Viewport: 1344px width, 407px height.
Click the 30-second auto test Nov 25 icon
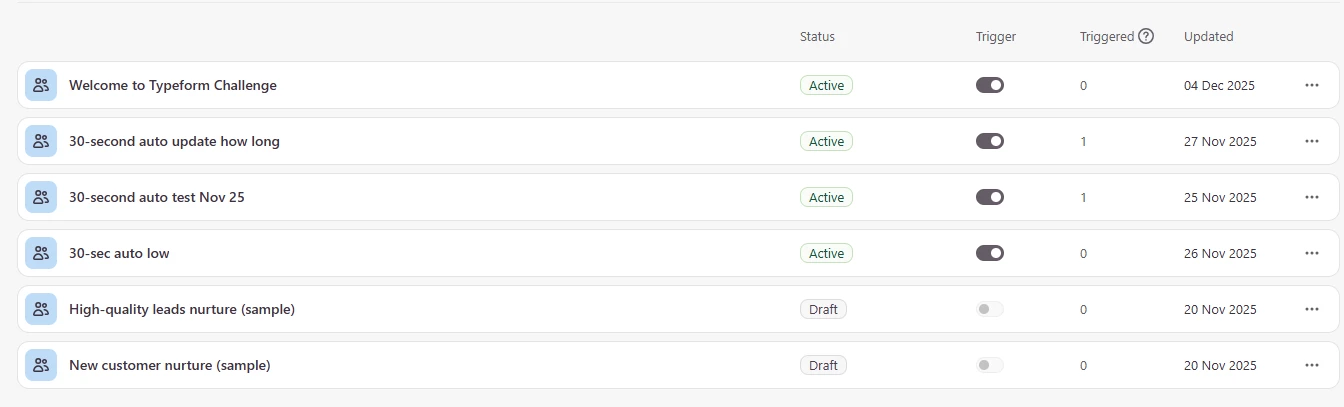(41, 197)
